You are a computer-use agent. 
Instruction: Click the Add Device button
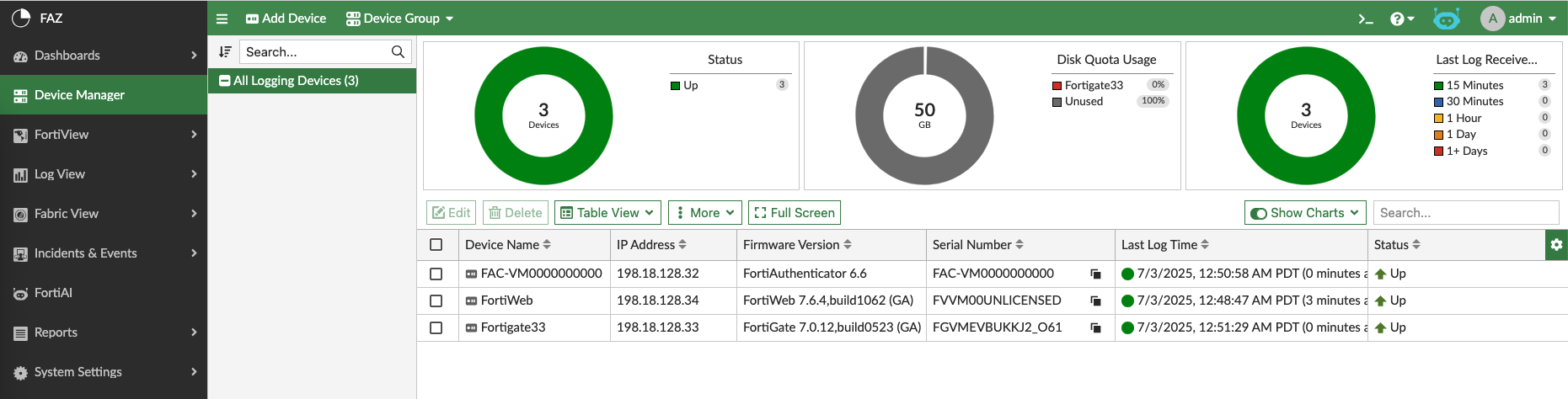coord(286,19)
